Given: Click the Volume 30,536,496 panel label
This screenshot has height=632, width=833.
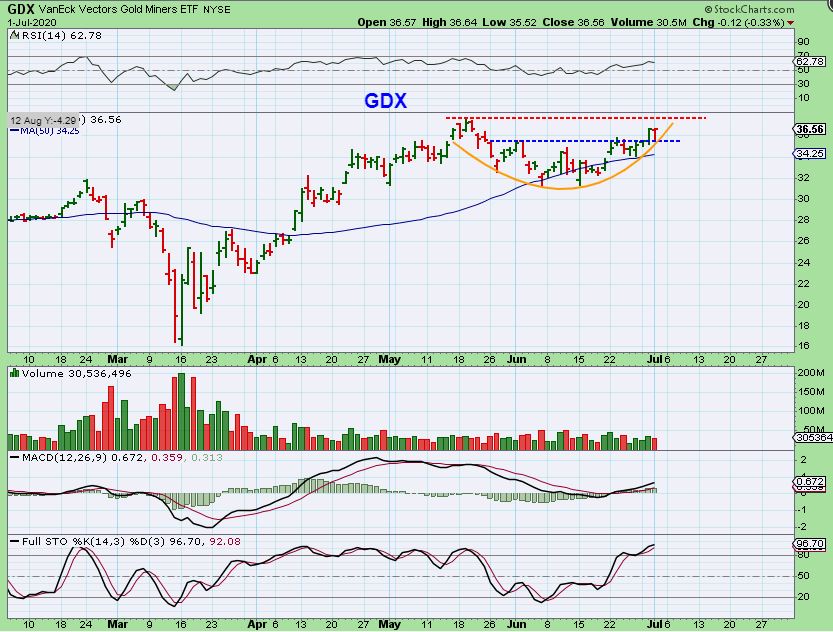Looking at the screenshot, I should click(76, 373).
